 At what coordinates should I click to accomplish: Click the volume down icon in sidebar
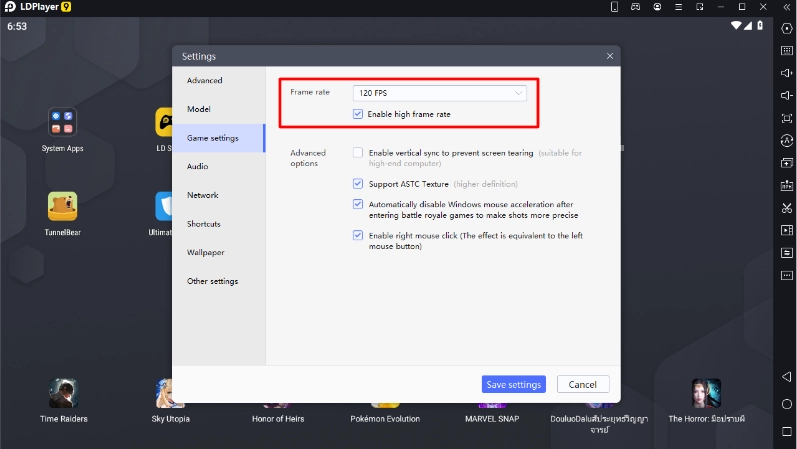pyautogui.click(x=786, y=95)
